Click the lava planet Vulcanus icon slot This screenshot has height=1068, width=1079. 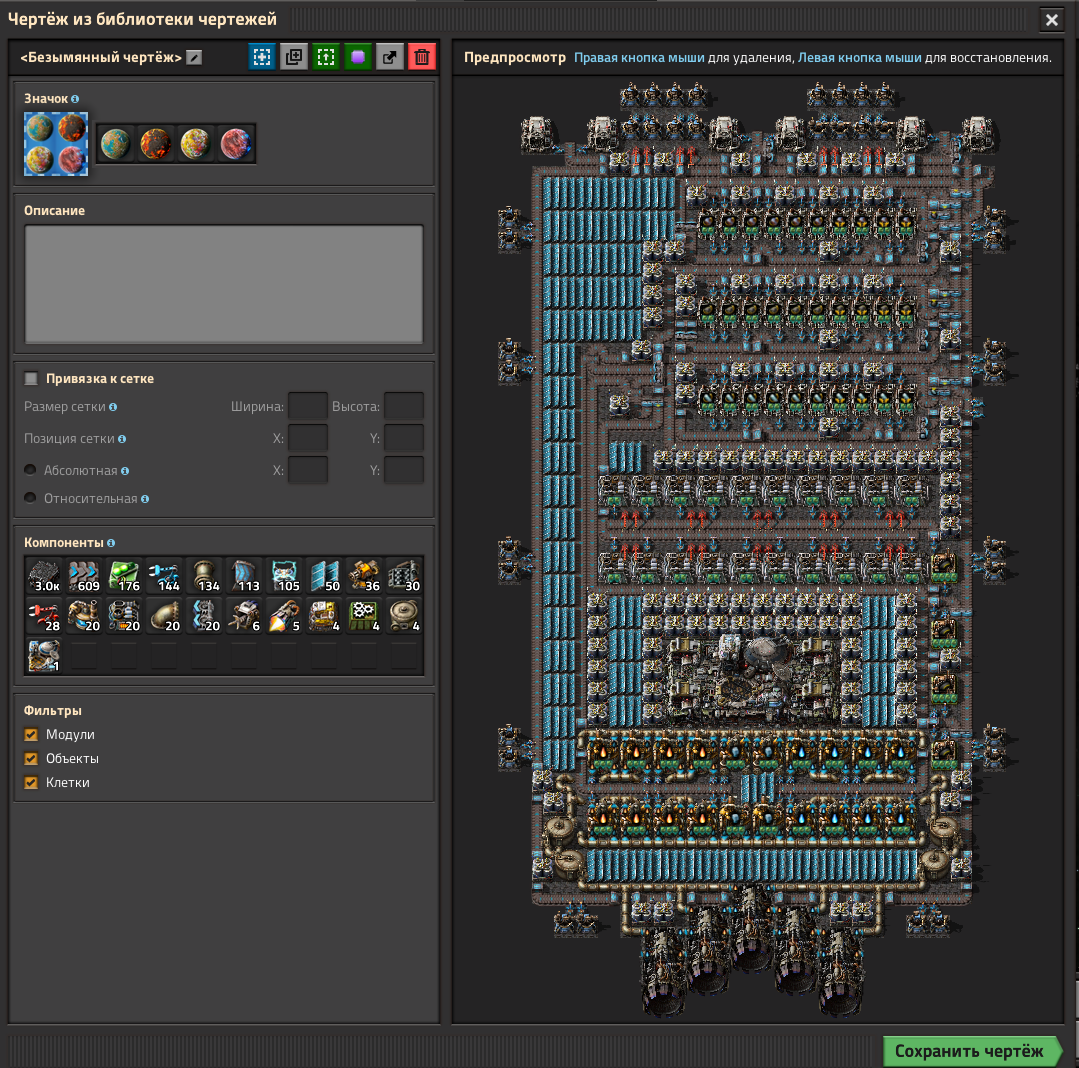tap(156, 143)
